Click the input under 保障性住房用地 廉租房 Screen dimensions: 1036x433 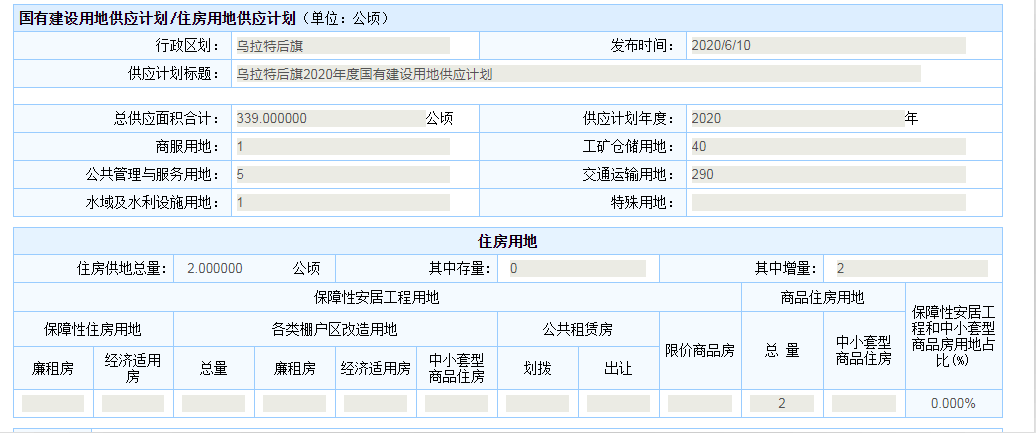click(x=53, y=404)
